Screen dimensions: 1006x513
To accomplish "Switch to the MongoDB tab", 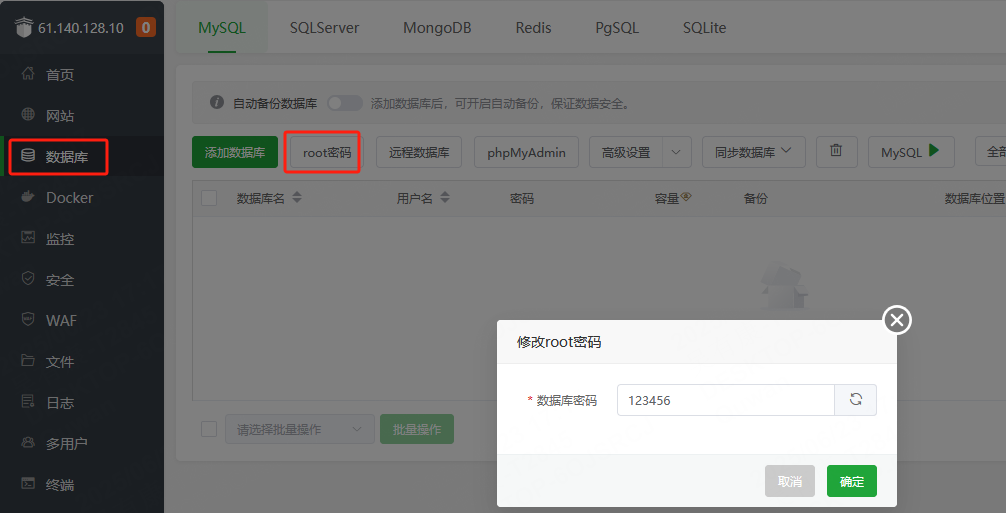I will 437,28.
